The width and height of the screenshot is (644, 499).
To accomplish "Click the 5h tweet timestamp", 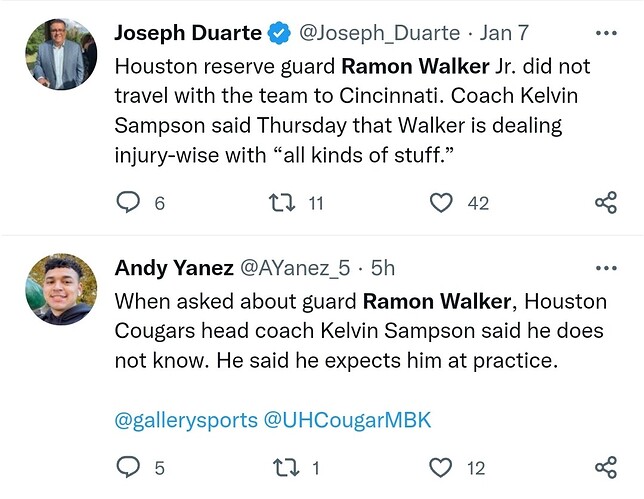I will 382,268.
